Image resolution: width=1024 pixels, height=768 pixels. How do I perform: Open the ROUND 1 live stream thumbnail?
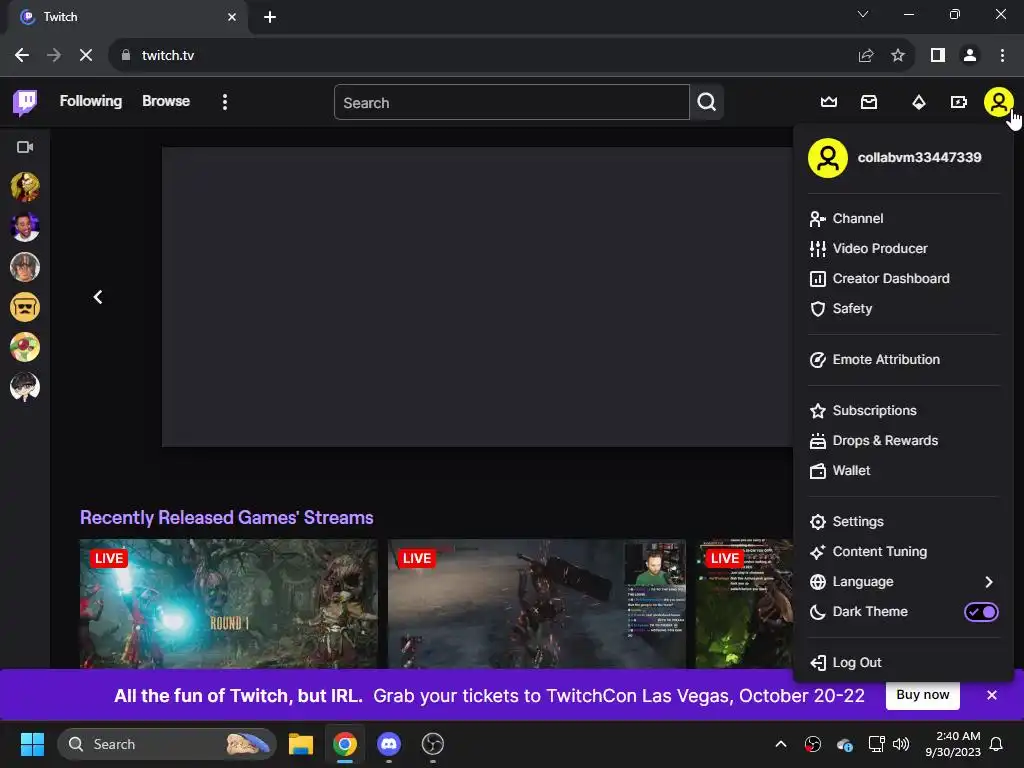229,603
